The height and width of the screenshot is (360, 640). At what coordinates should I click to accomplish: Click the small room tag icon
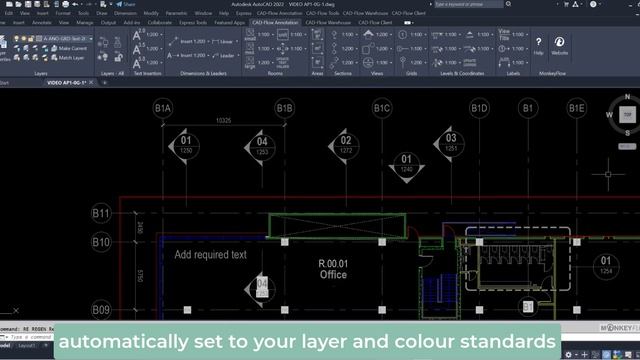point(250,35)
